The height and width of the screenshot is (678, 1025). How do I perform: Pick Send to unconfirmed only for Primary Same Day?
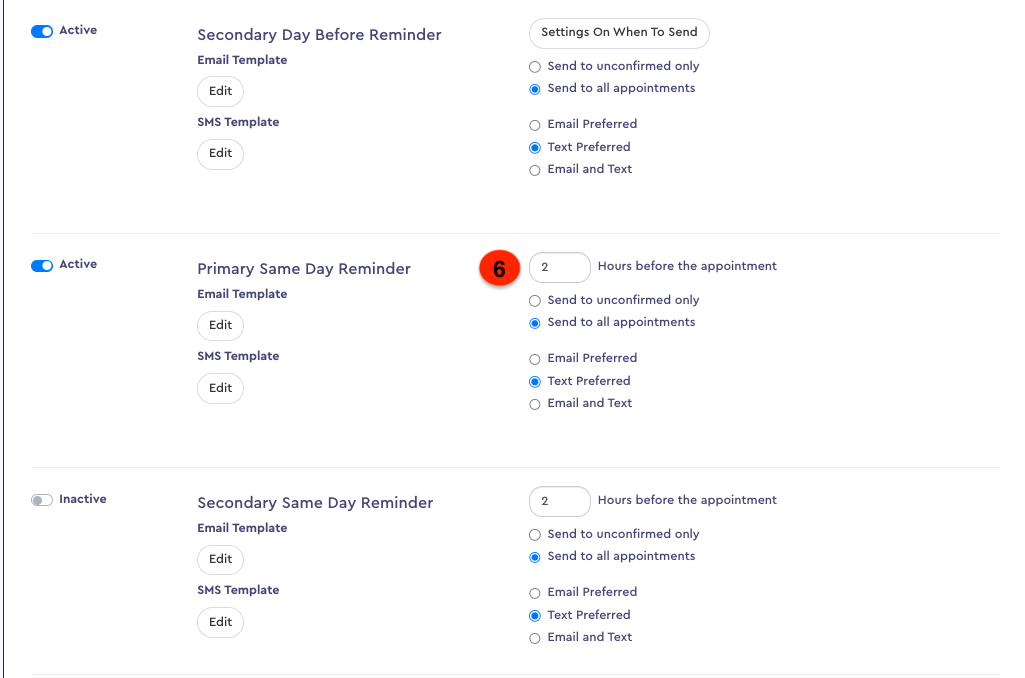click(x=534, y=300)
